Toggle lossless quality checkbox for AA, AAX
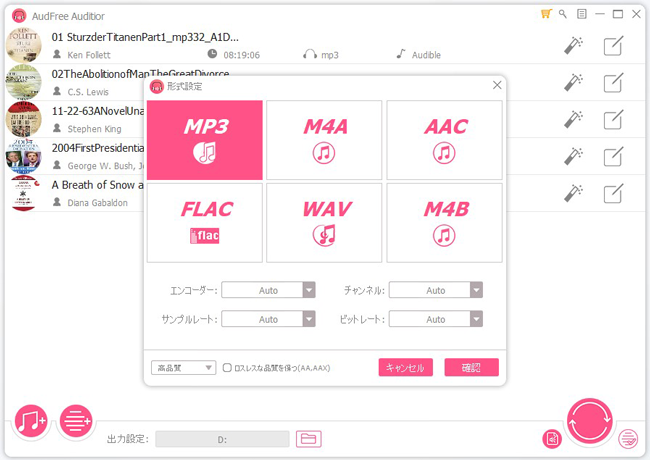This screenshot has width=650, height=460. pyautogui.click(x=227, y=368)
